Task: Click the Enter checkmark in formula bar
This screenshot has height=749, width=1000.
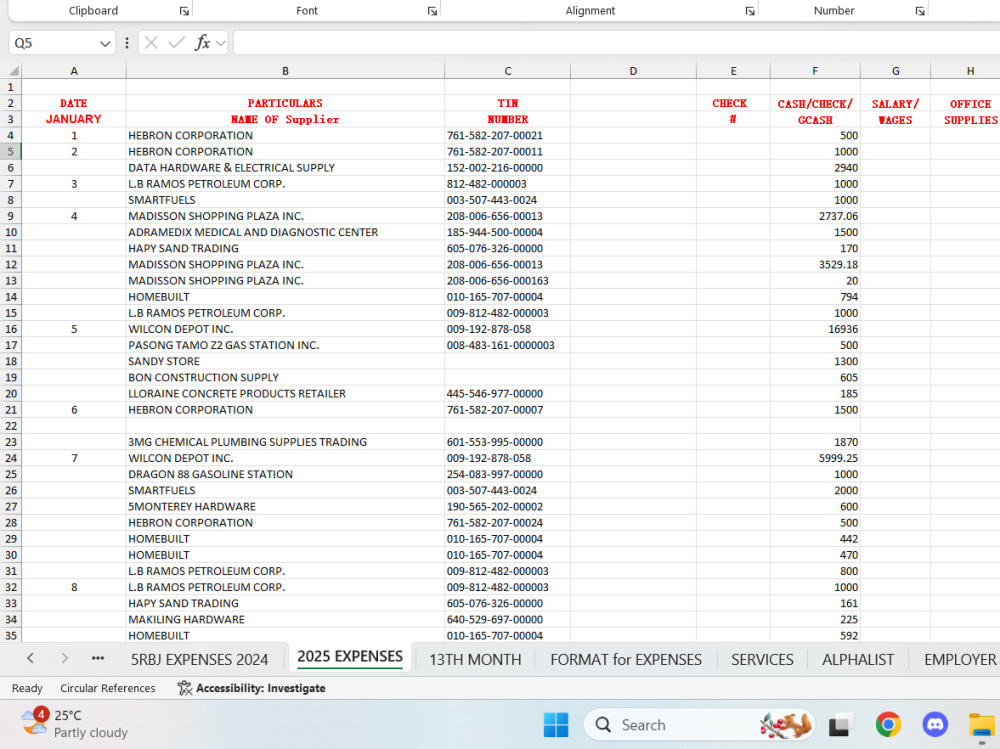Action: pos(176,43)
